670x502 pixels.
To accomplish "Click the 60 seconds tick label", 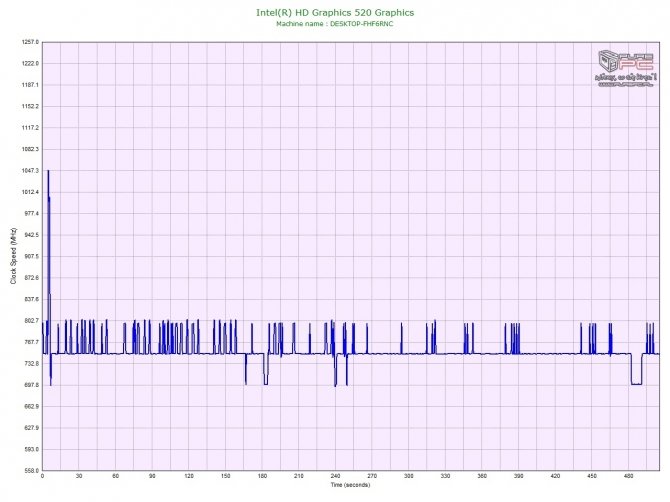I will [x=115, y=476].
